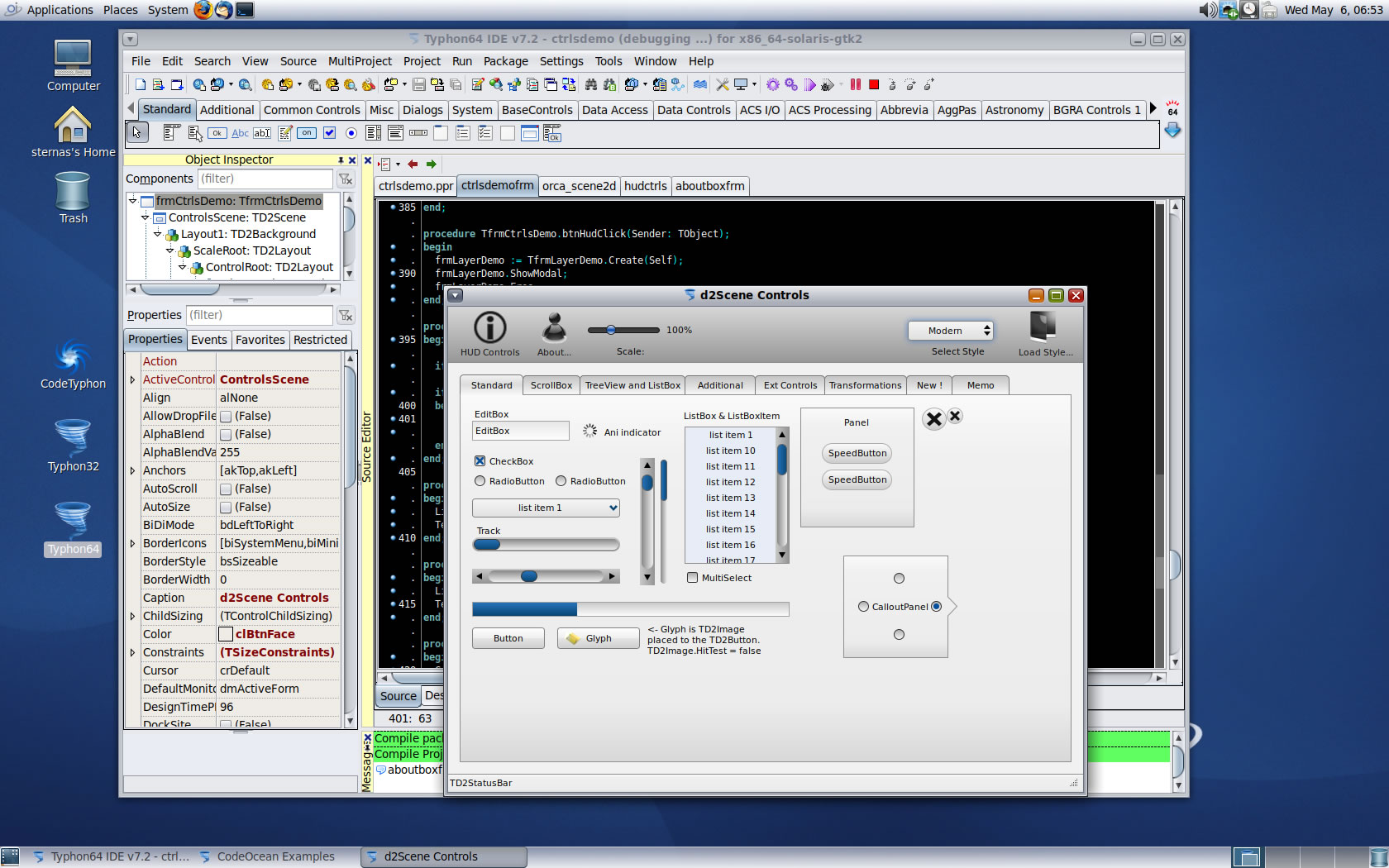Image resolution: width=1389 pixels, height=868 pixels.
Task: Expand the BorderIcons property
Action: point(132,543)
